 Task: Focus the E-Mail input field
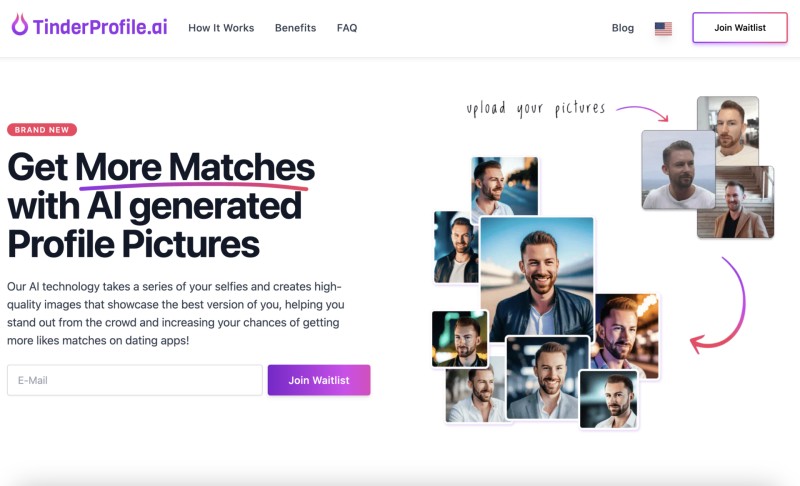pos(135,380)
